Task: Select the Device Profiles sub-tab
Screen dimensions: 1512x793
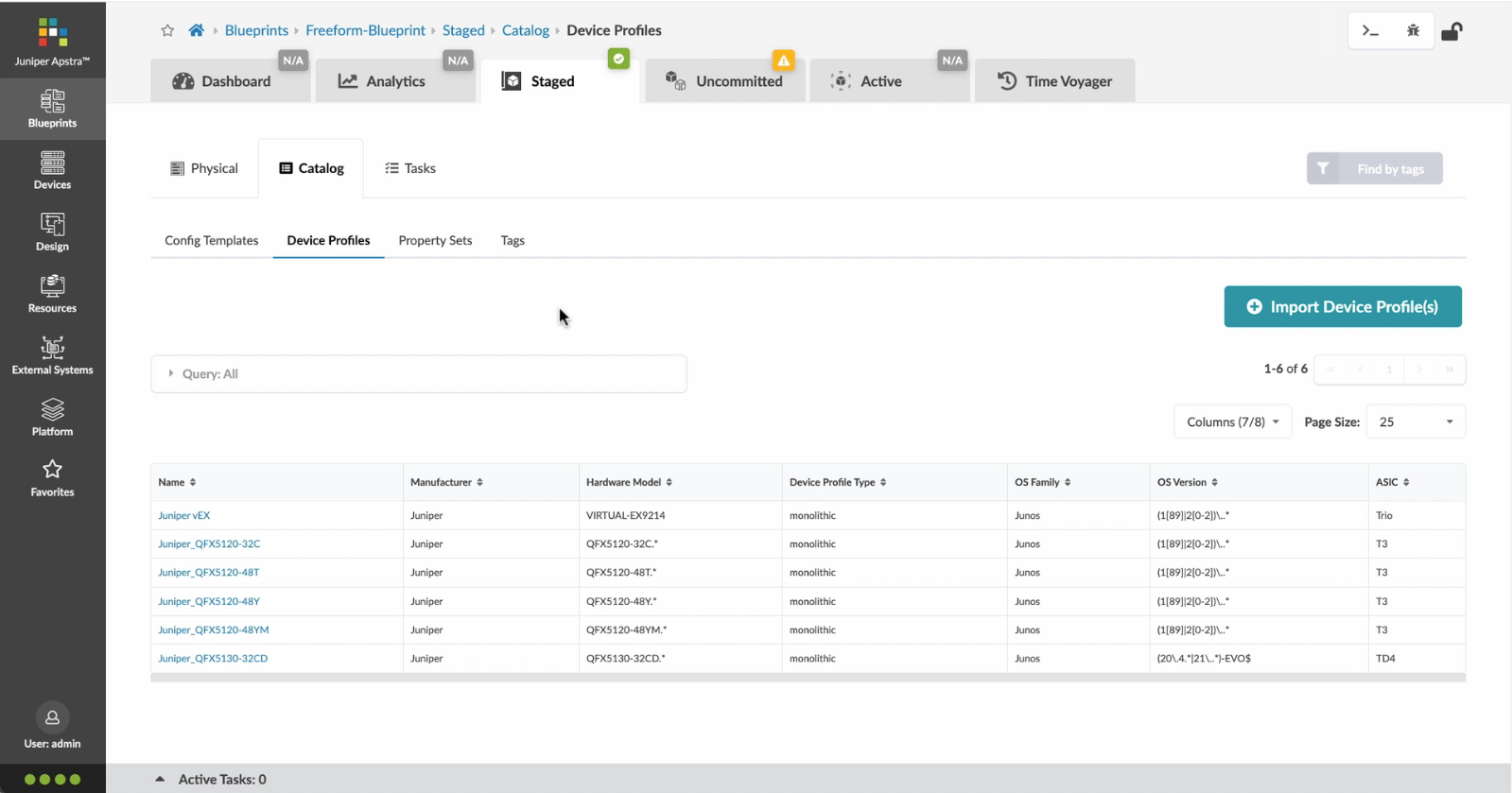Action: [328, 240]
